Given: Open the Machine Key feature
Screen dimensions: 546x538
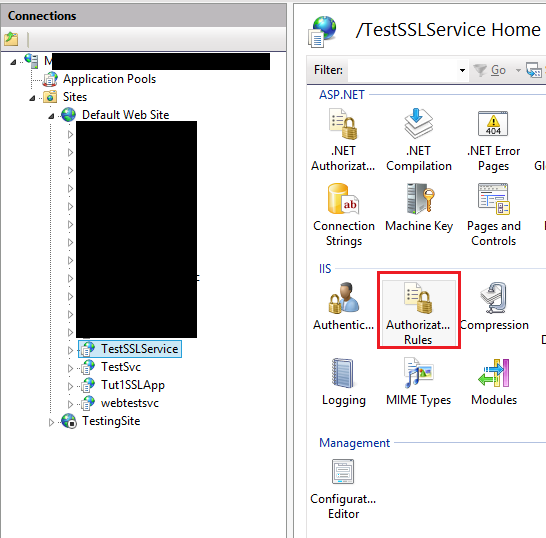Looking at the screenshot, I should coord(419,208).
